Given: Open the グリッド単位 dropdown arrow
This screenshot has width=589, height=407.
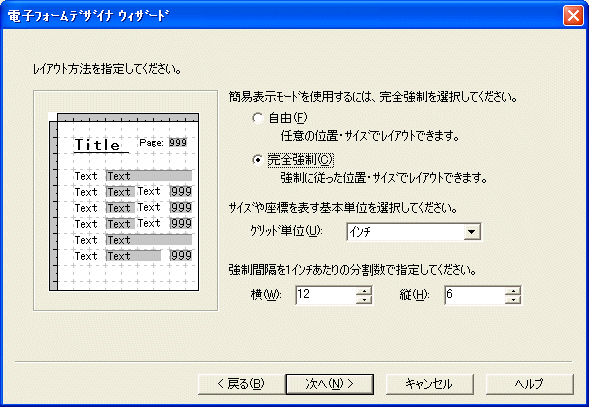Looking at the screenshot, I should tap(471, 231).
